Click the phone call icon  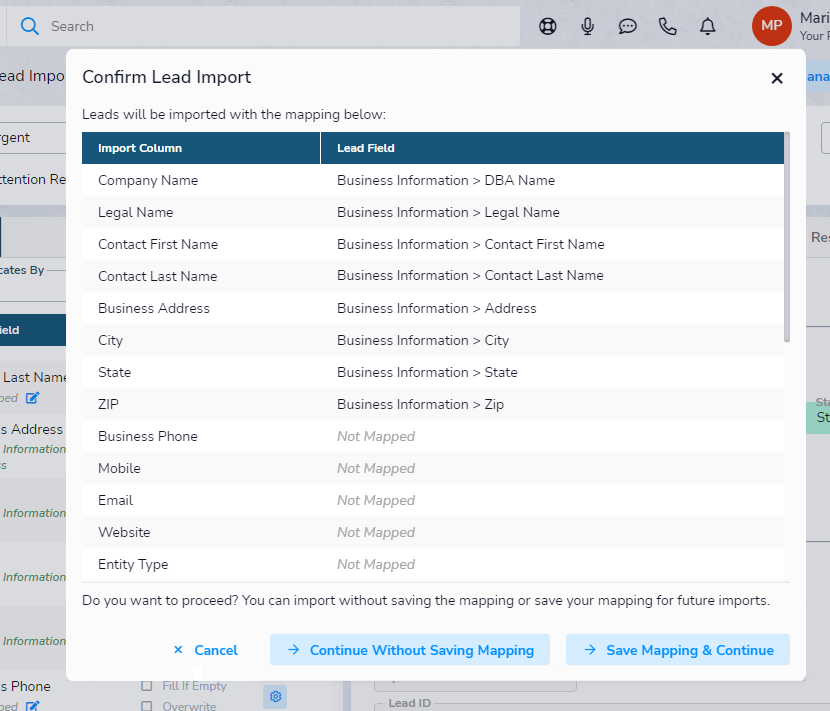click(667, 26)
